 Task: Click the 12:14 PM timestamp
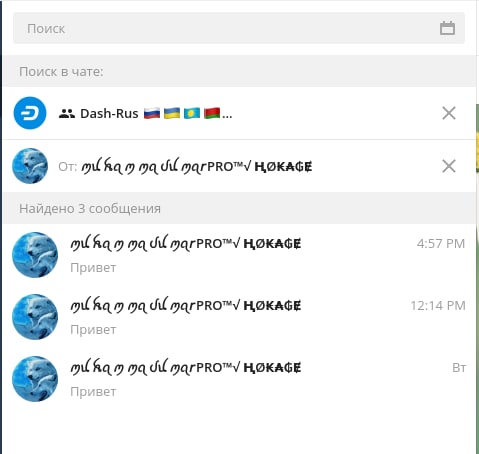[x=438, y=306]
